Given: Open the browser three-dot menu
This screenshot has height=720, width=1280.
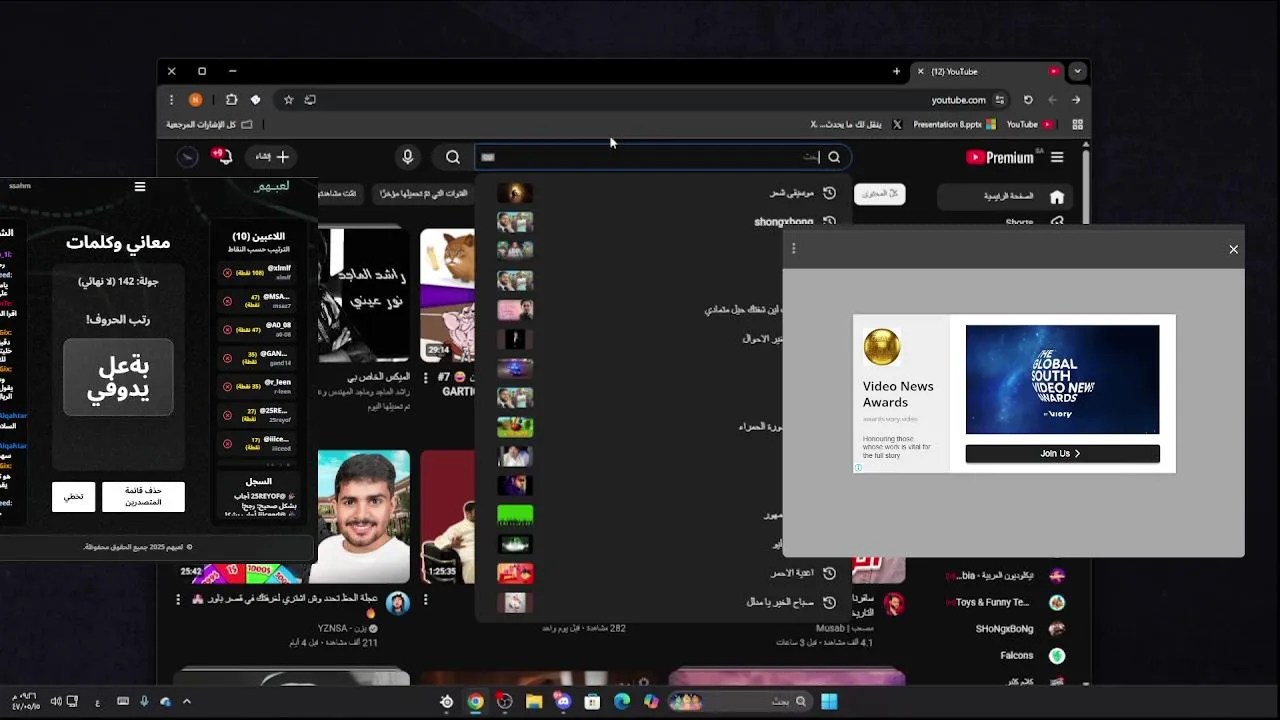Looking at the screenshot, I should point(171,100).
